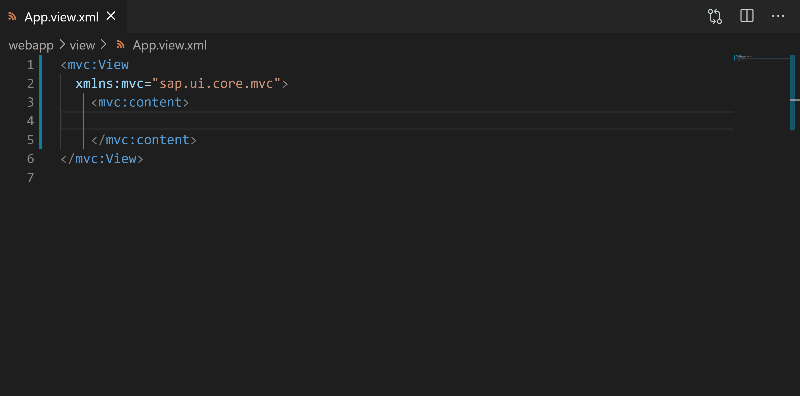800x396 pixels.
Task: Click the XML file icon in tab
Action: (12, 16)
